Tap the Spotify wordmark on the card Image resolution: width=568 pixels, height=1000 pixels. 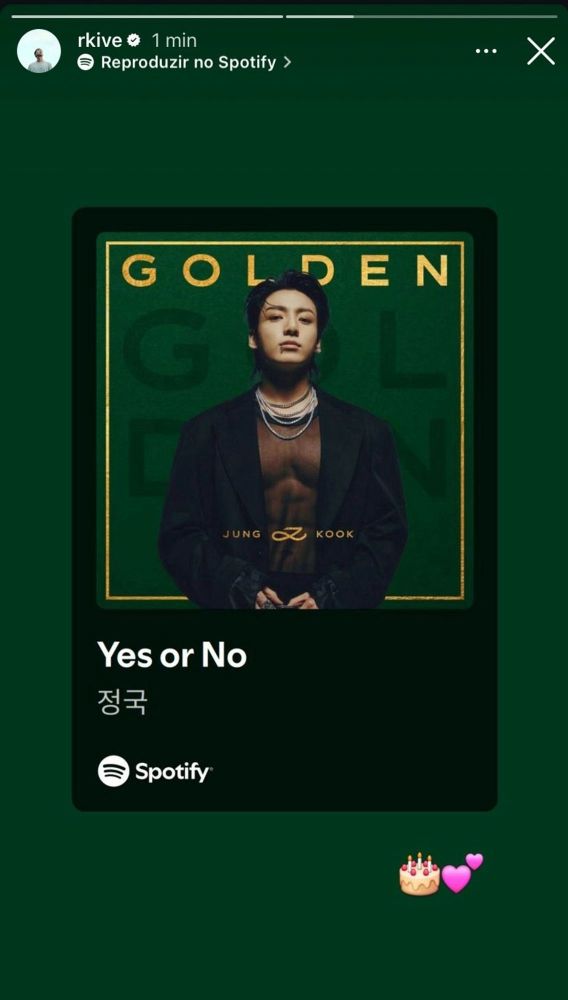click(x=173, y=772)
